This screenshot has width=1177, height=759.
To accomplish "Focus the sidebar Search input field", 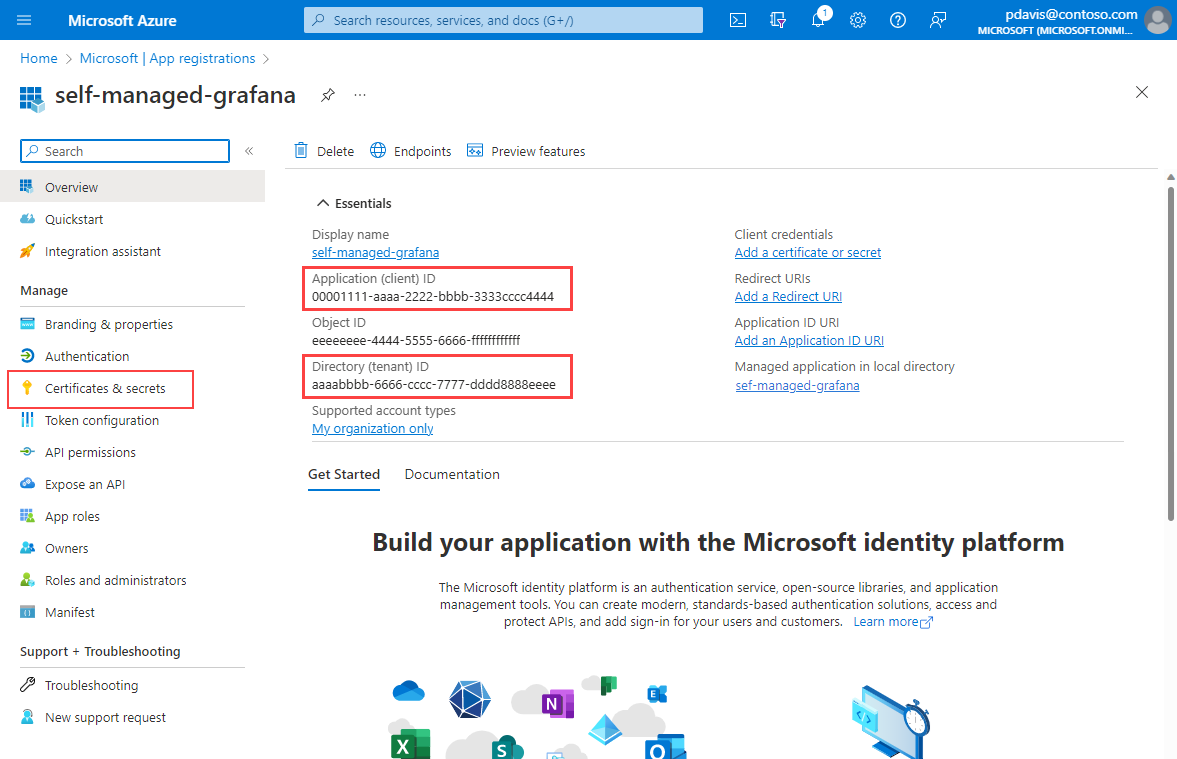I will pos(125,151).
